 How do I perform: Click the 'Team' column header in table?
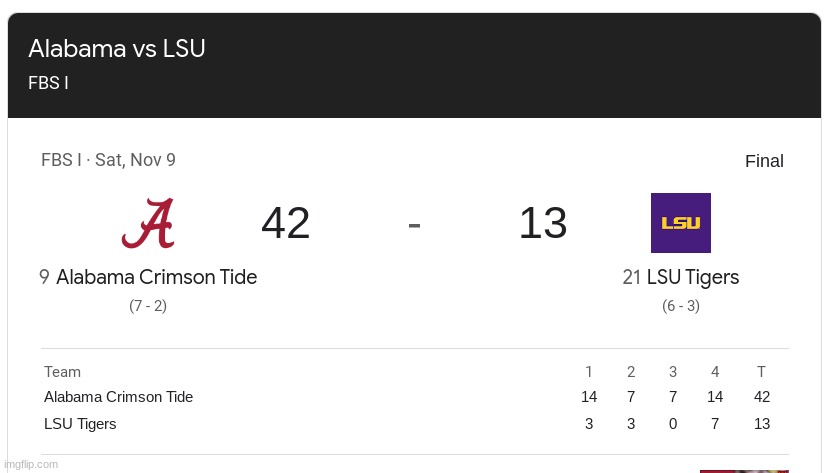pyautogui.click(x=62, y=372)
